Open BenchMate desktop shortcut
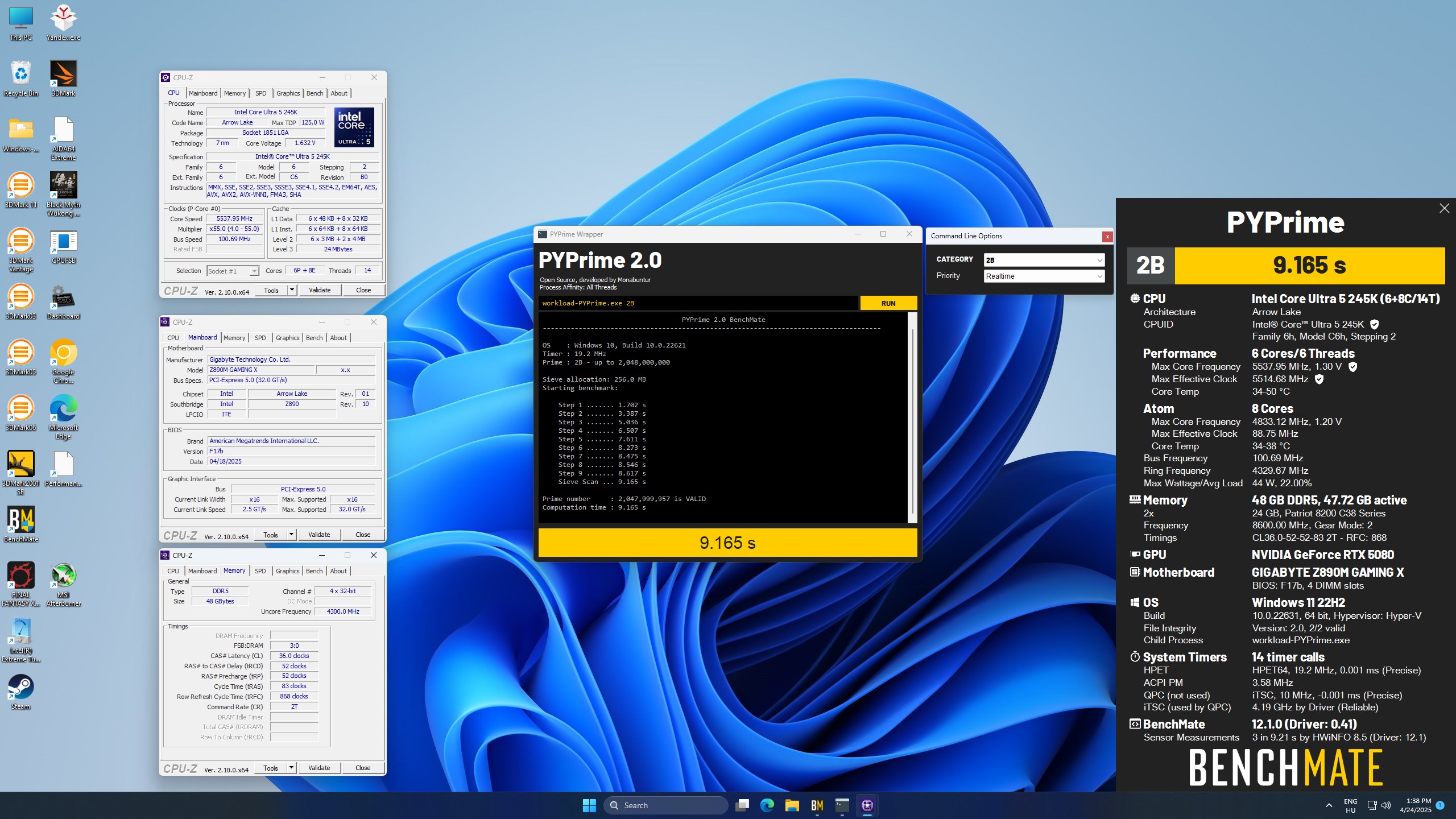1456x819 pixels. pos(21,525)
